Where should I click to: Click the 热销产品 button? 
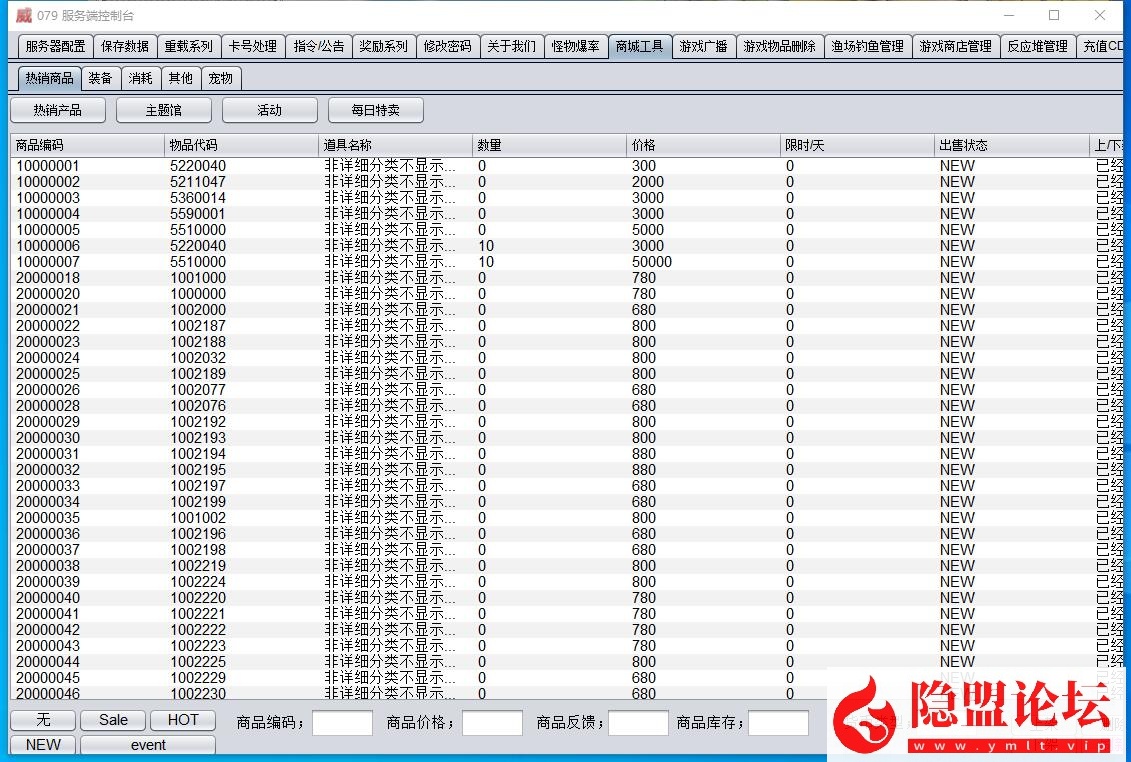pos(57,110)
